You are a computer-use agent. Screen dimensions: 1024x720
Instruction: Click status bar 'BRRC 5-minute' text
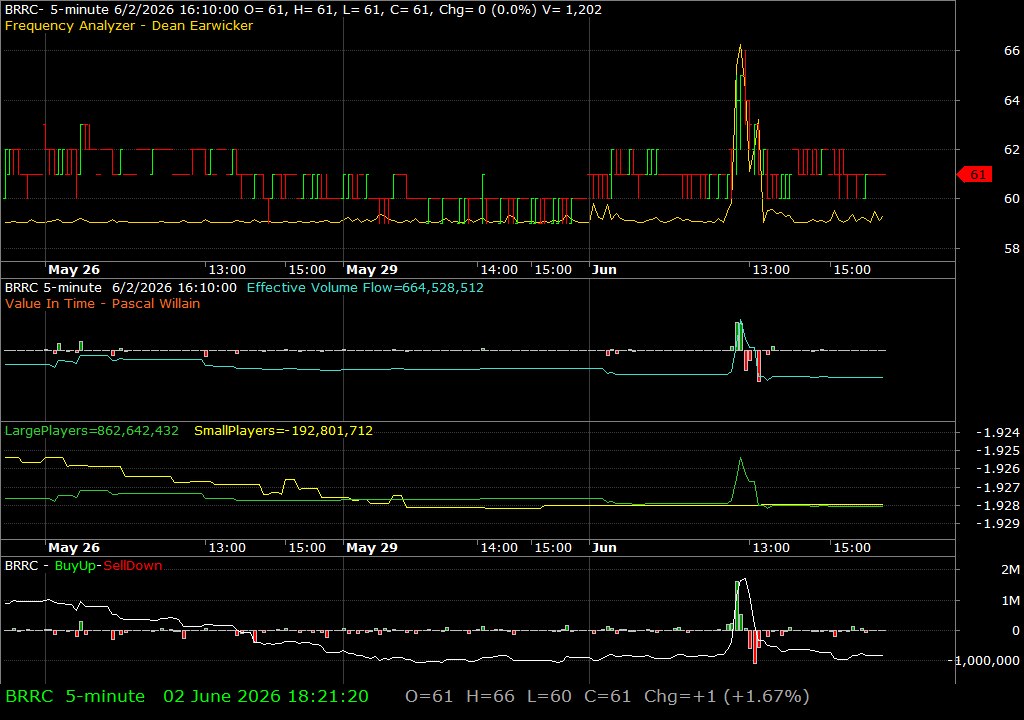(74, 696)
